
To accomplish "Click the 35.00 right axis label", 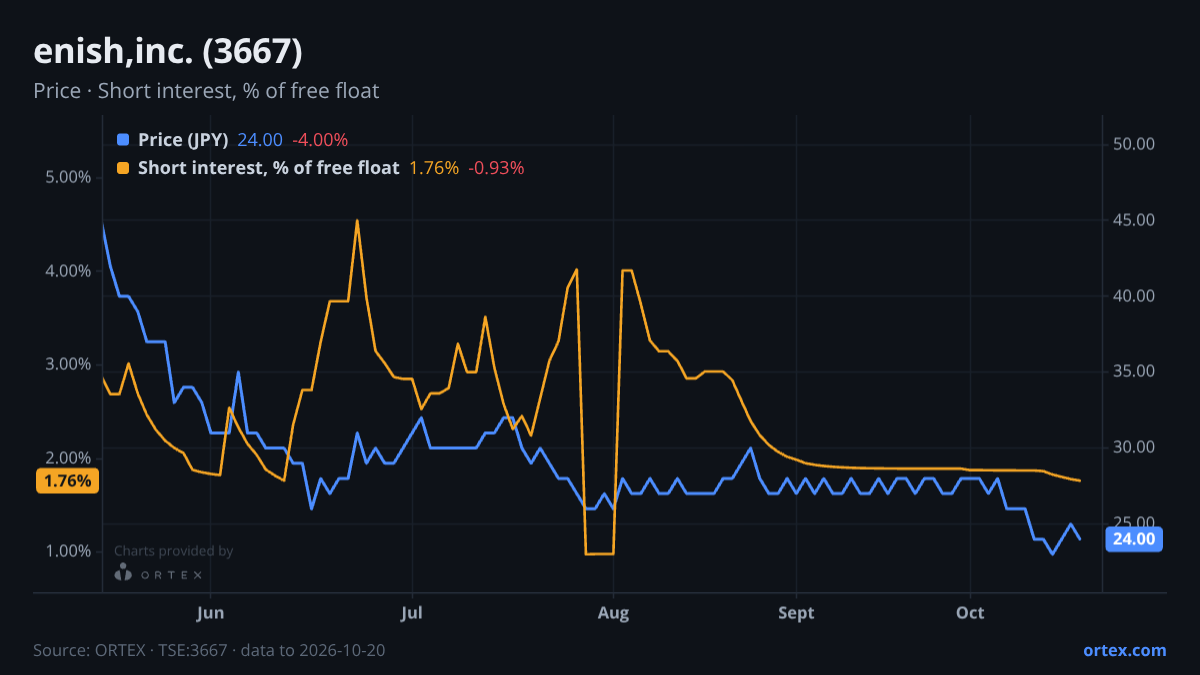I will tap(1134, 371).
